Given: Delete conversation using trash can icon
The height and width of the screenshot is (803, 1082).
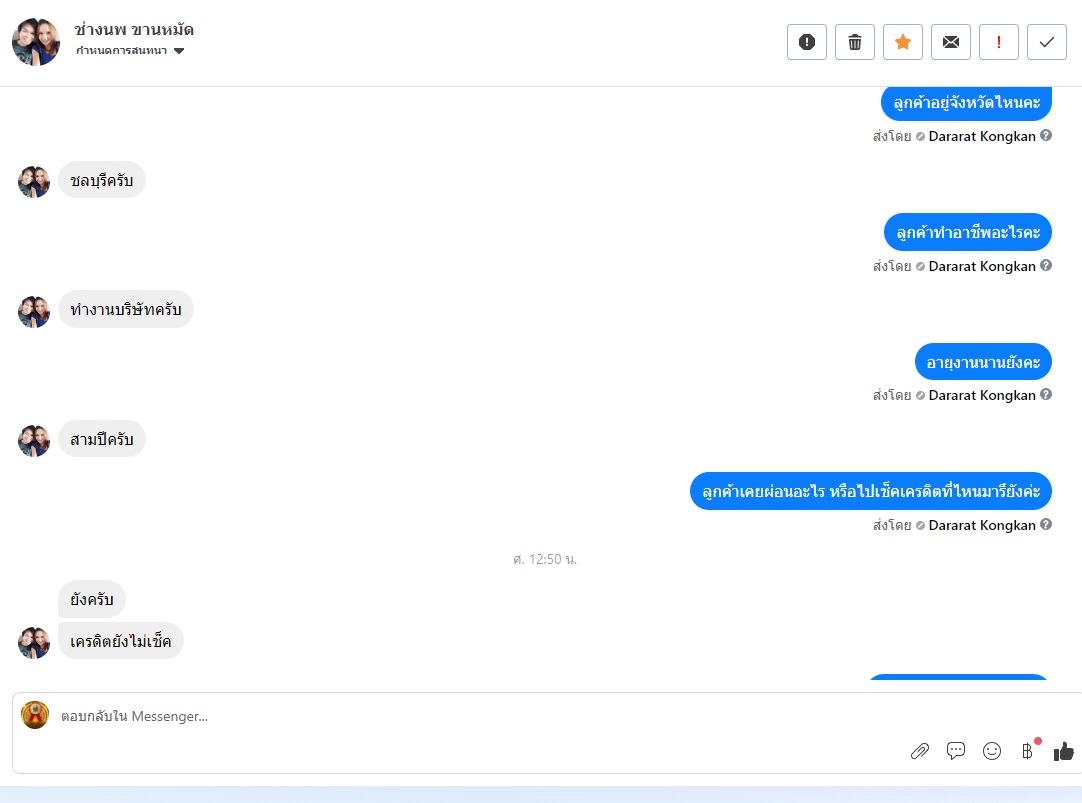Looking at the screenshot, I should coord(855,42).
